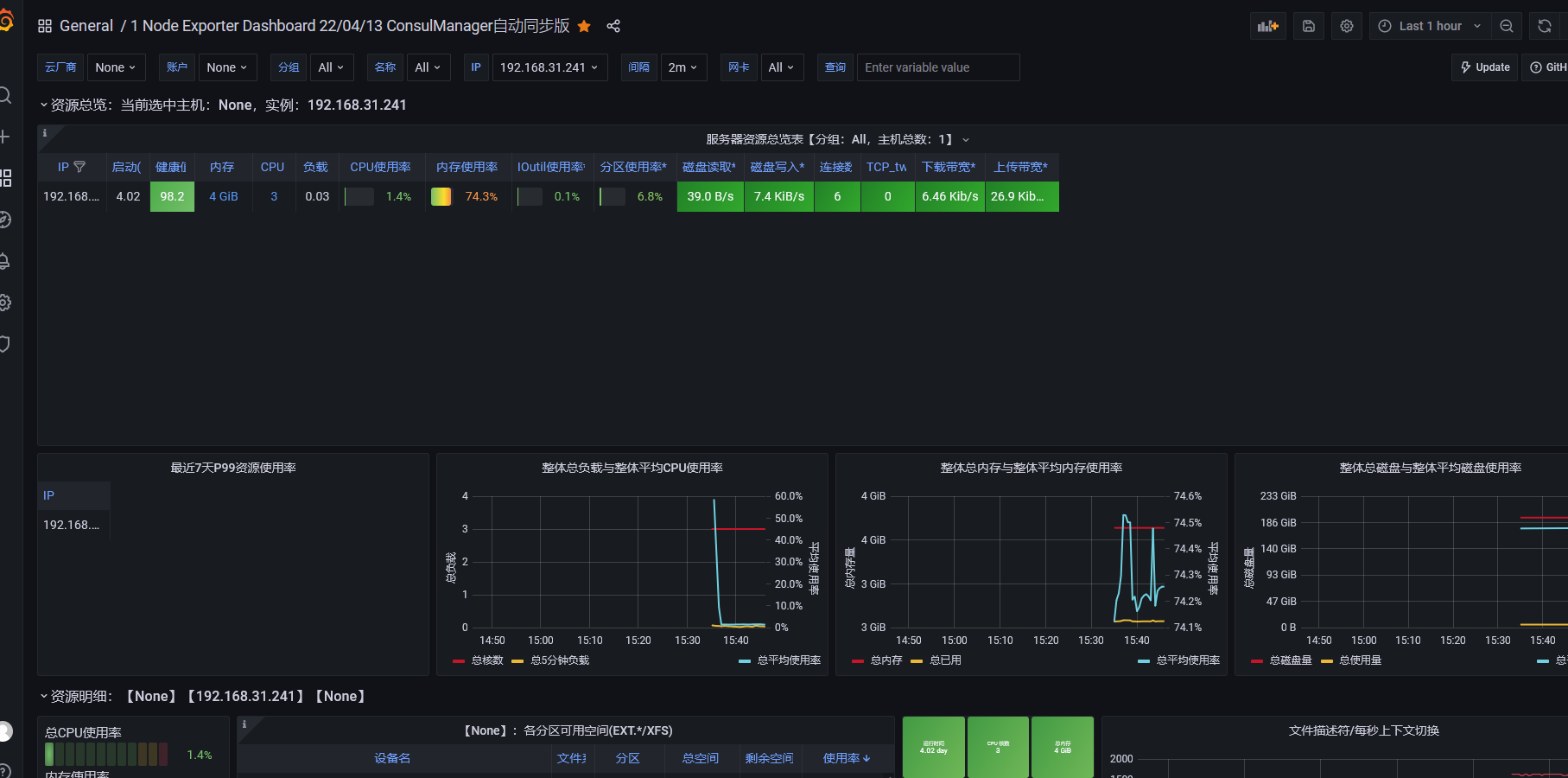
Task: Sort by the 使用率 column in partition table
Action: [x=846, y=758]
